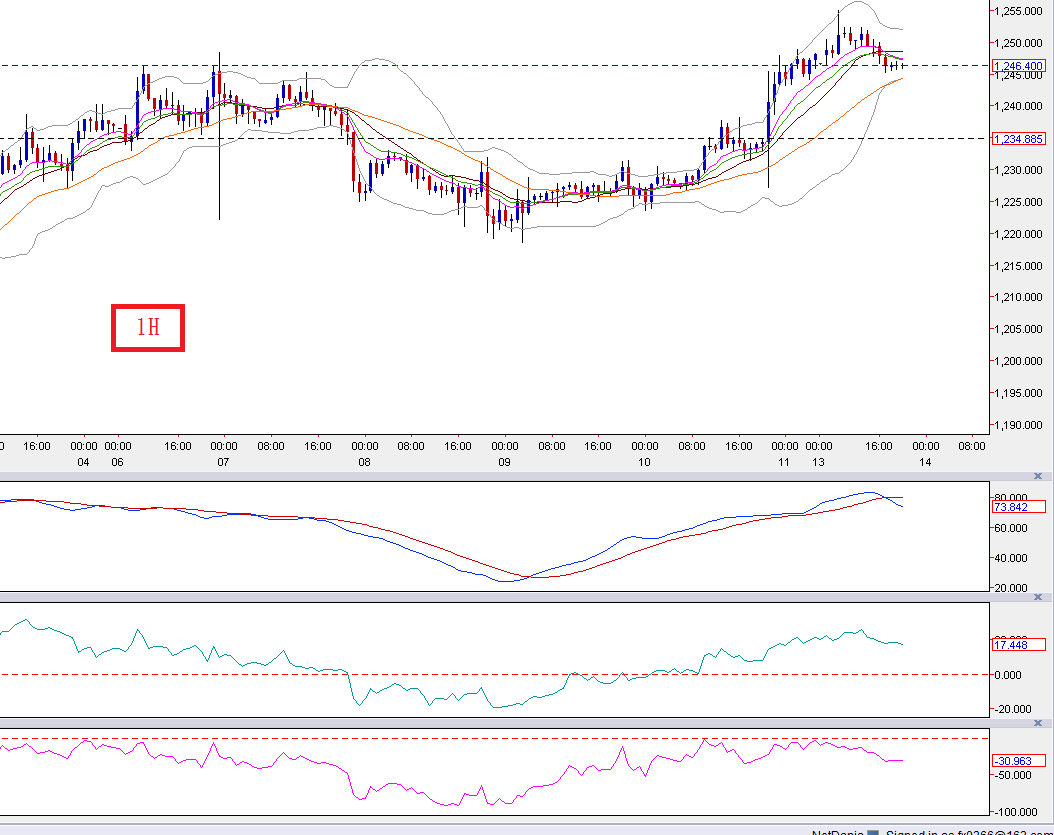Click date label 14 on time axis
This screenshot has height=835, width=1054.
[x=926, y=462]
